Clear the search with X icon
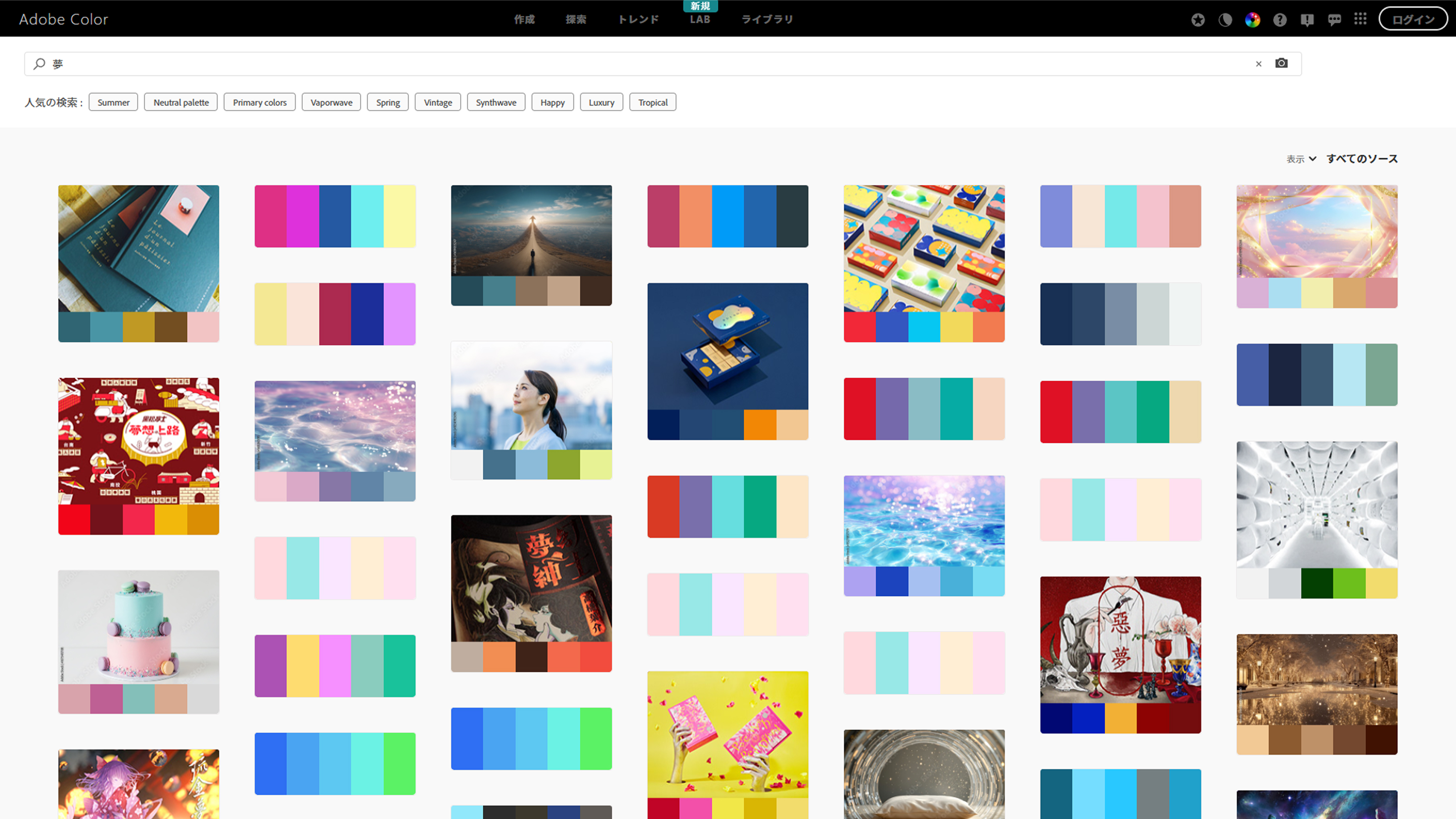1456x819 pixels. tap(1258, 64)
